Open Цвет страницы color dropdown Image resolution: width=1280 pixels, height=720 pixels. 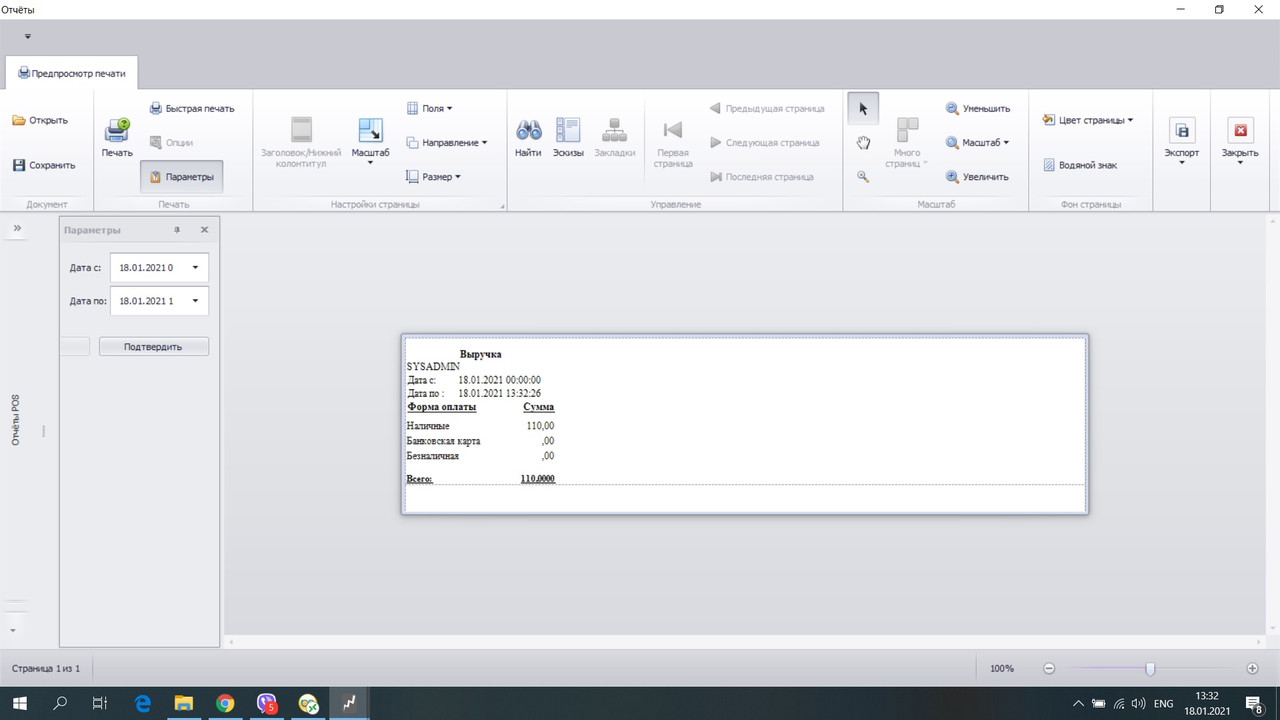tap(1087, 120)
